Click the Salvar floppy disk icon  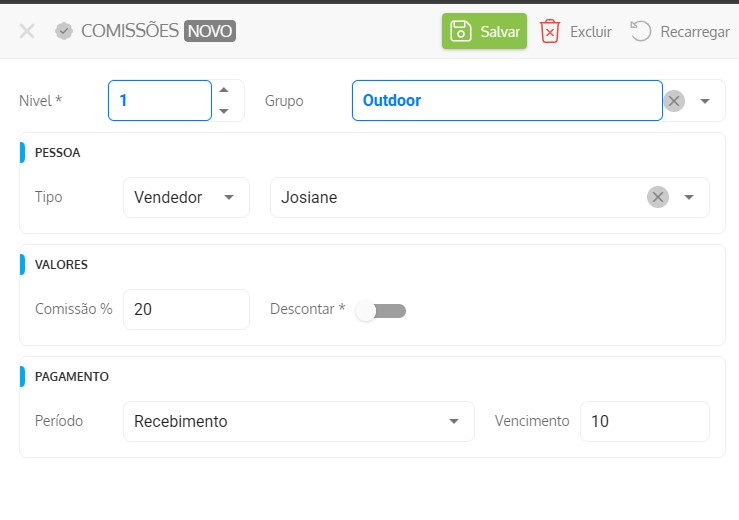coord(460,31)
